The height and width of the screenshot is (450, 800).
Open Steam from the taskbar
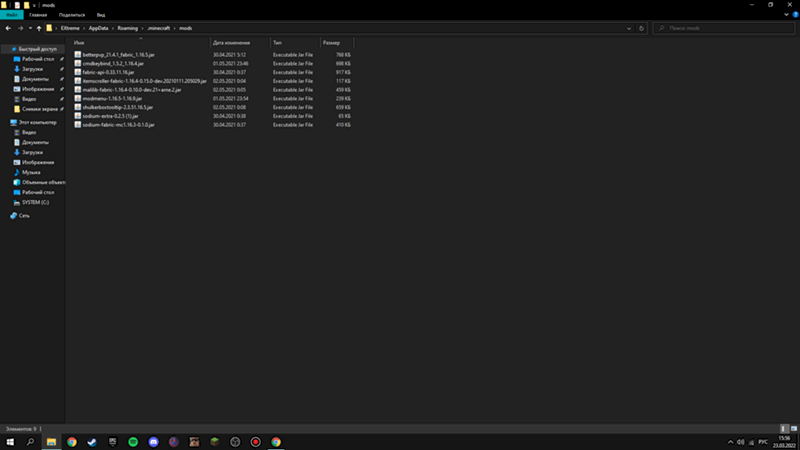click(x=92, y=441)
